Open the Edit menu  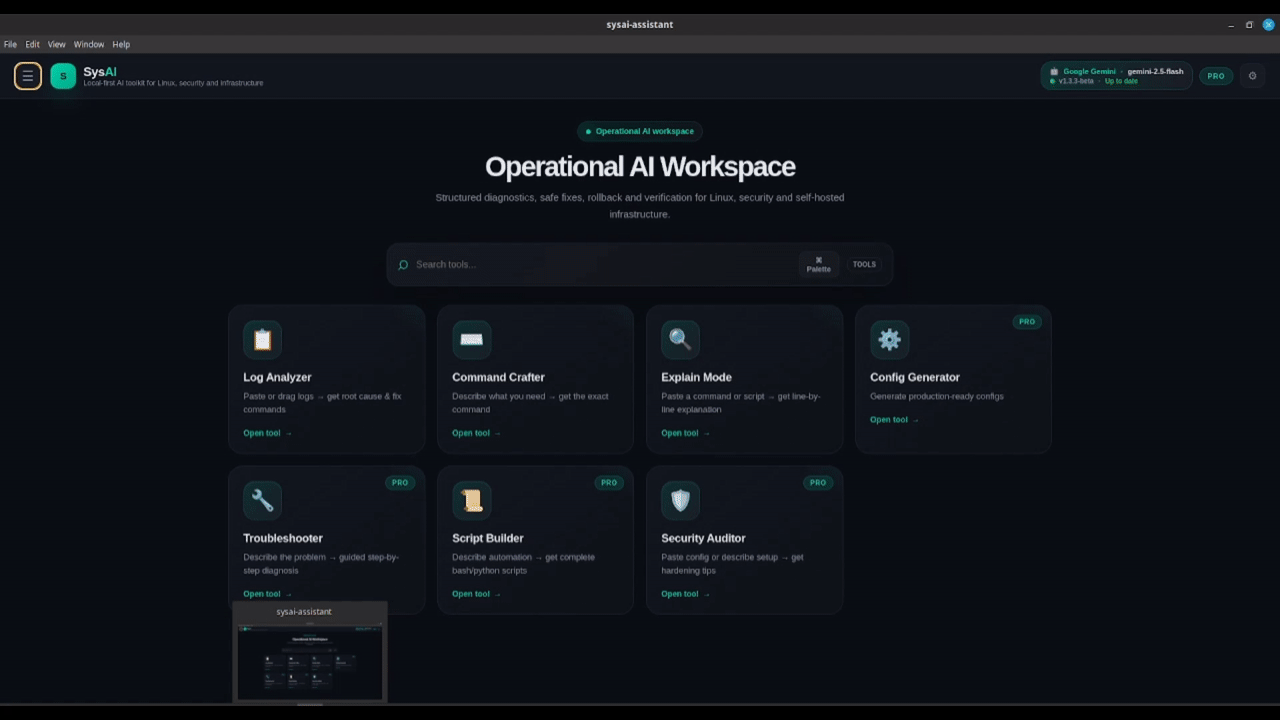pos(33,45)
